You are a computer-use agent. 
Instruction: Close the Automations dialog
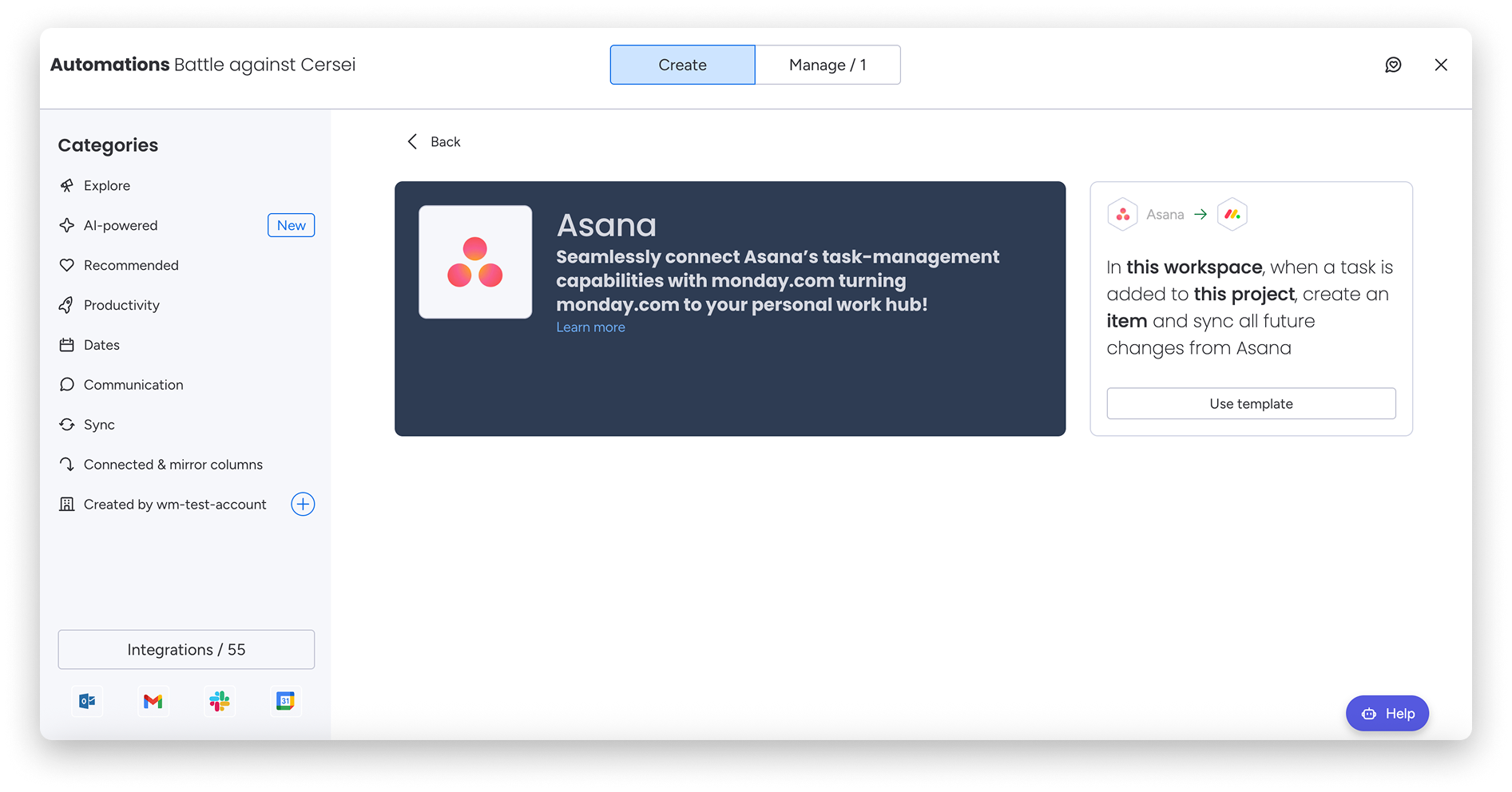tap(1441, 65)
